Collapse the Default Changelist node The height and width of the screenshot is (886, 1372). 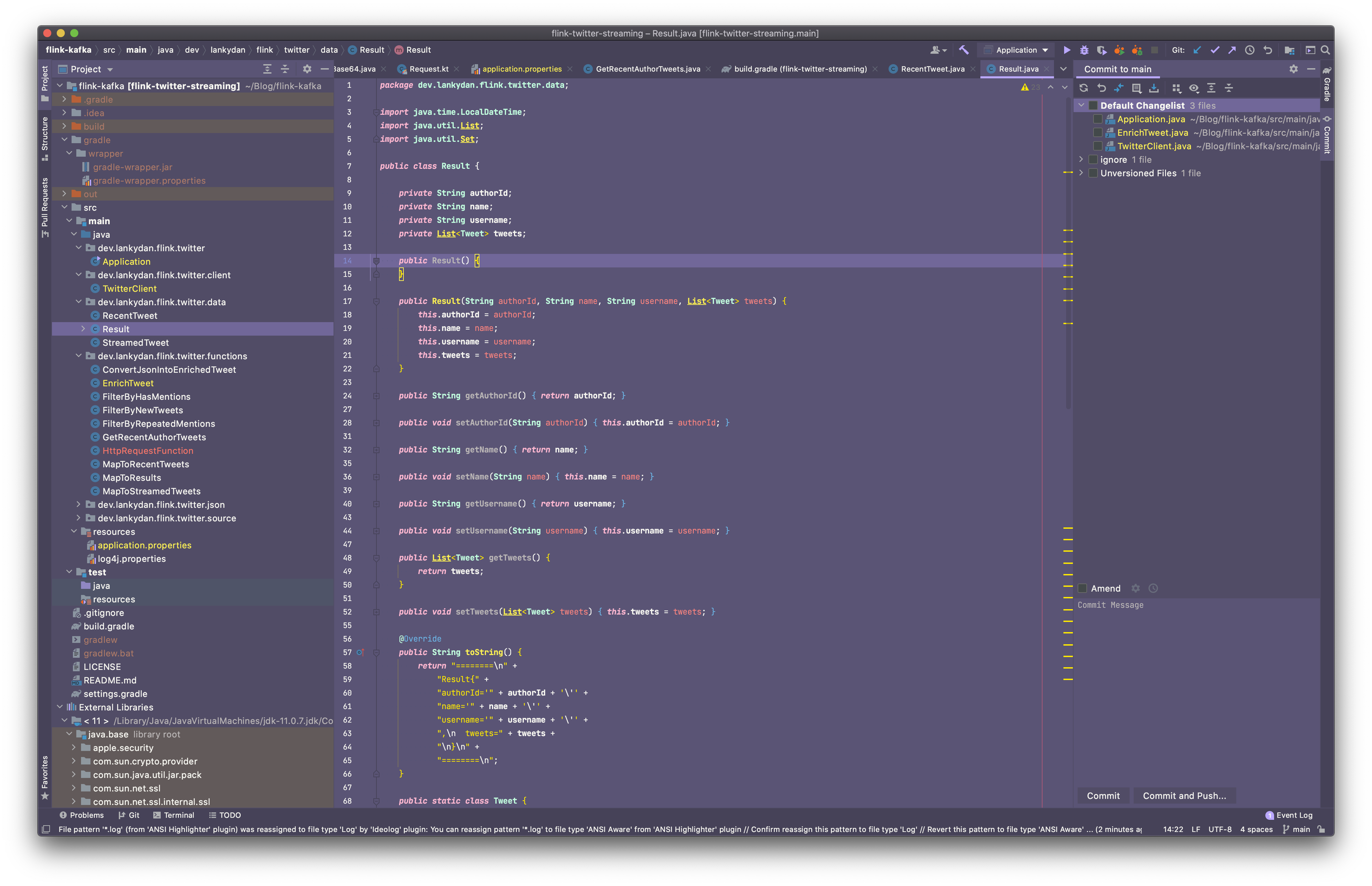pyautogui.click(x=1081, y=105)
